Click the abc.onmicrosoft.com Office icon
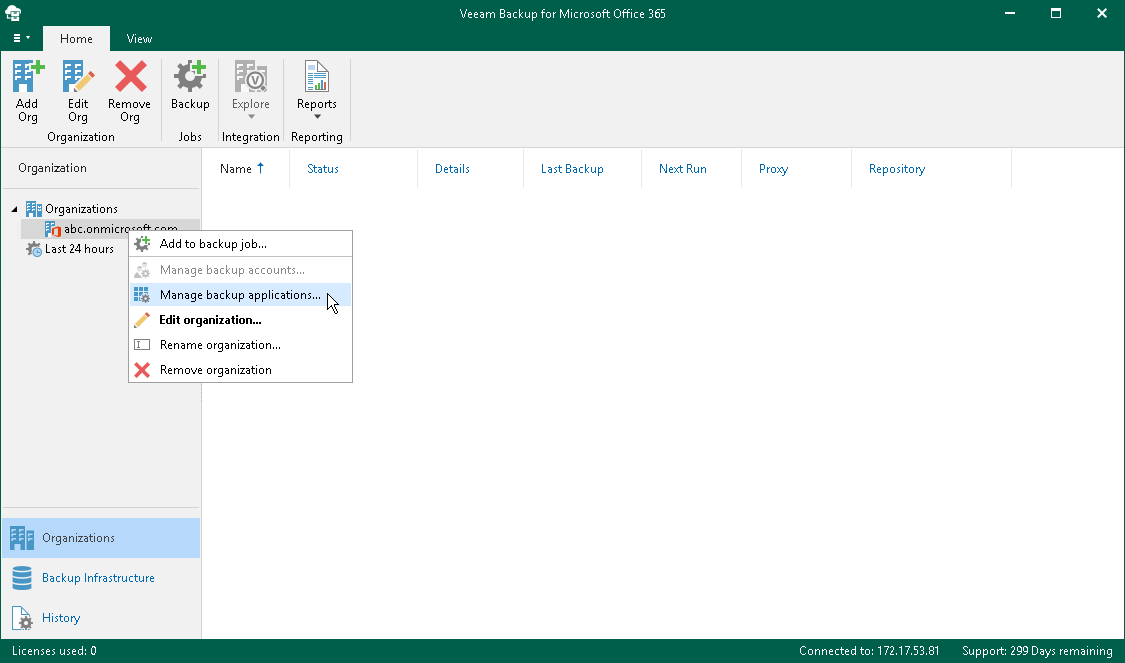Screen dimensions: 1125x663 pyautogui.click(x=52, y=229)
